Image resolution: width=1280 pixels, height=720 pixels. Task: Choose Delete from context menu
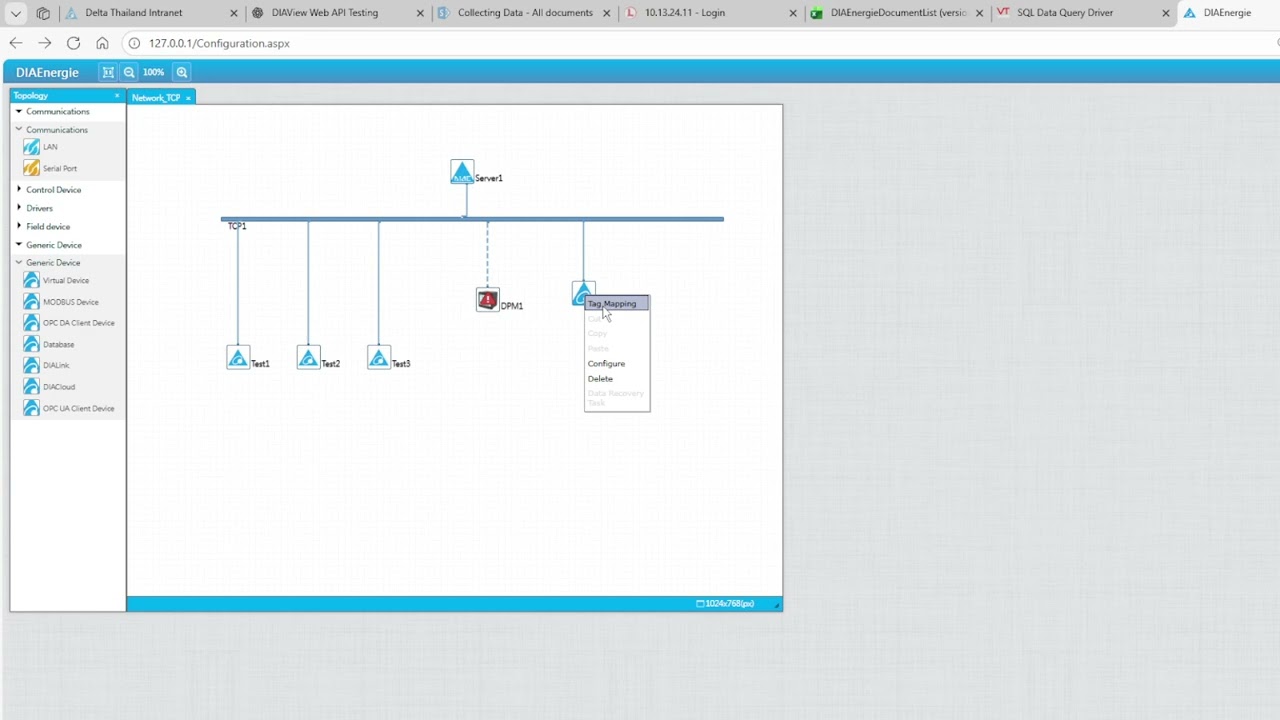[x=600, y=378]
